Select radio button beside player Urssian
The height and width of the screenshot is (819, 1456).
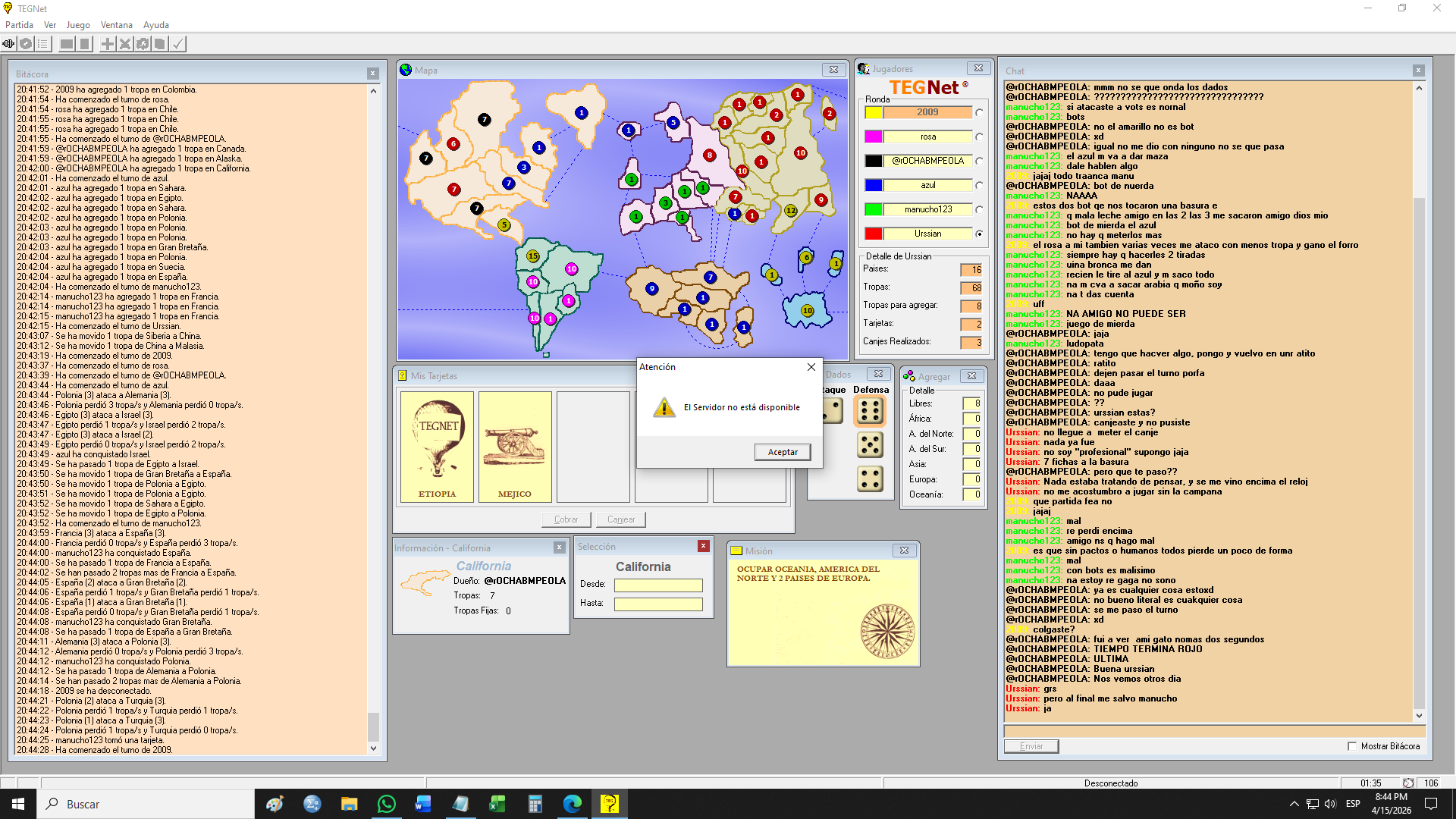pyautogui.click(x=979, y=234)
